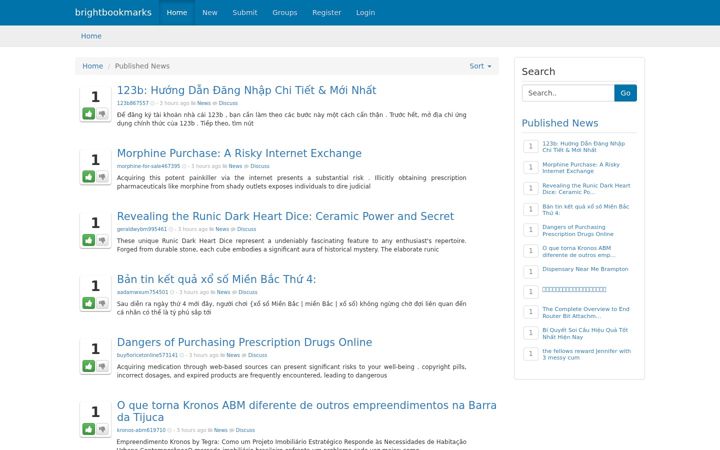720x450 pixels.
Task: Open the Register page
Action: (326, 12)
